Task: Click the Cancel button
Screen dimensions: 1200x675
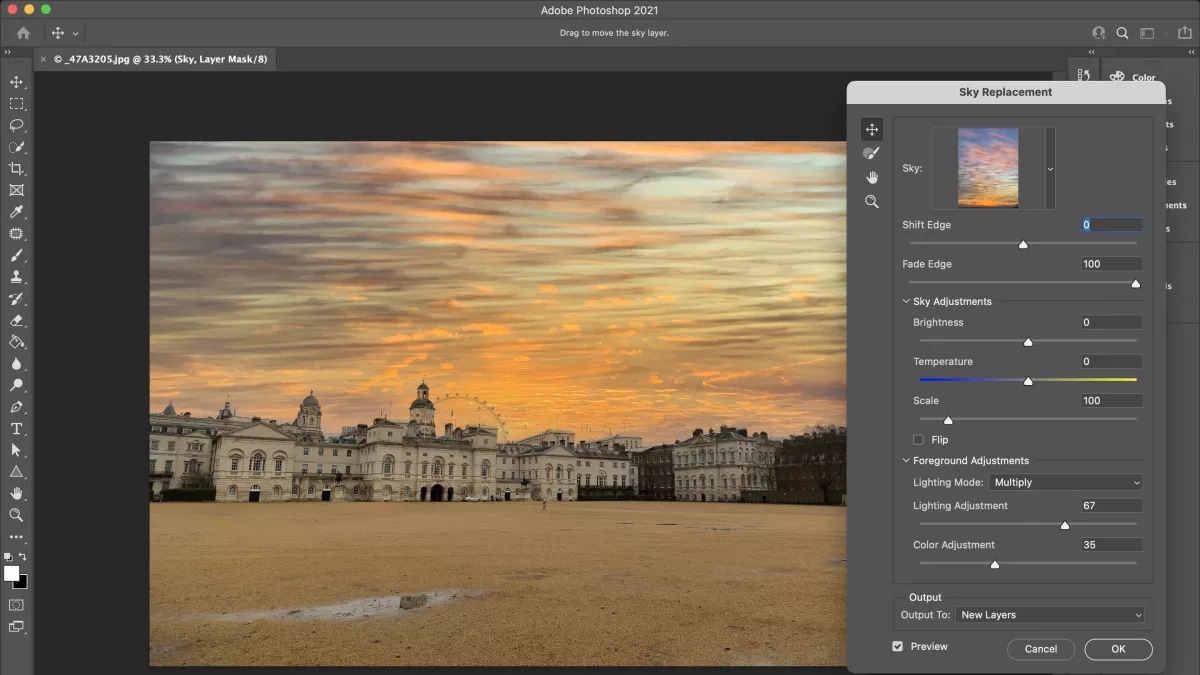Action: tap(1040, 649)
